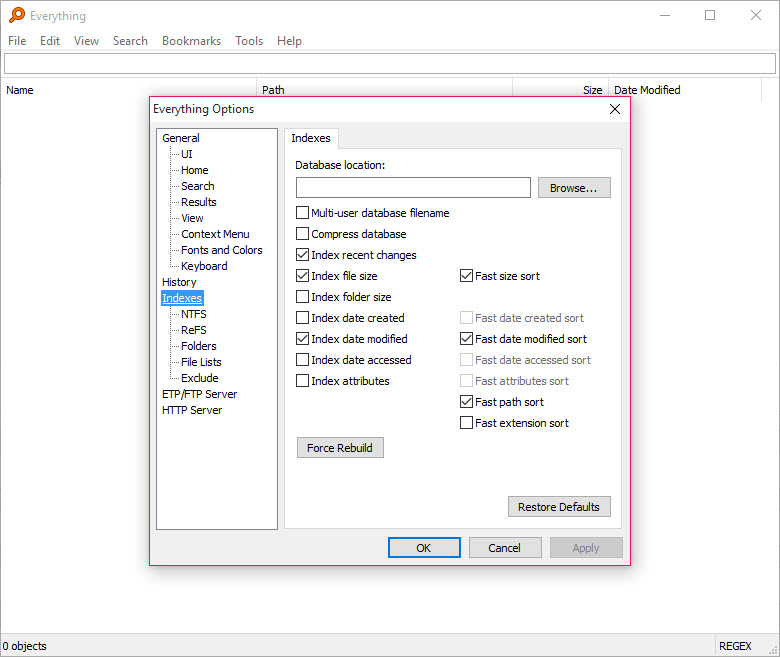This screenshot has width=780, height=657.
Task: Open the View menu
Action: tap(86, 41)
